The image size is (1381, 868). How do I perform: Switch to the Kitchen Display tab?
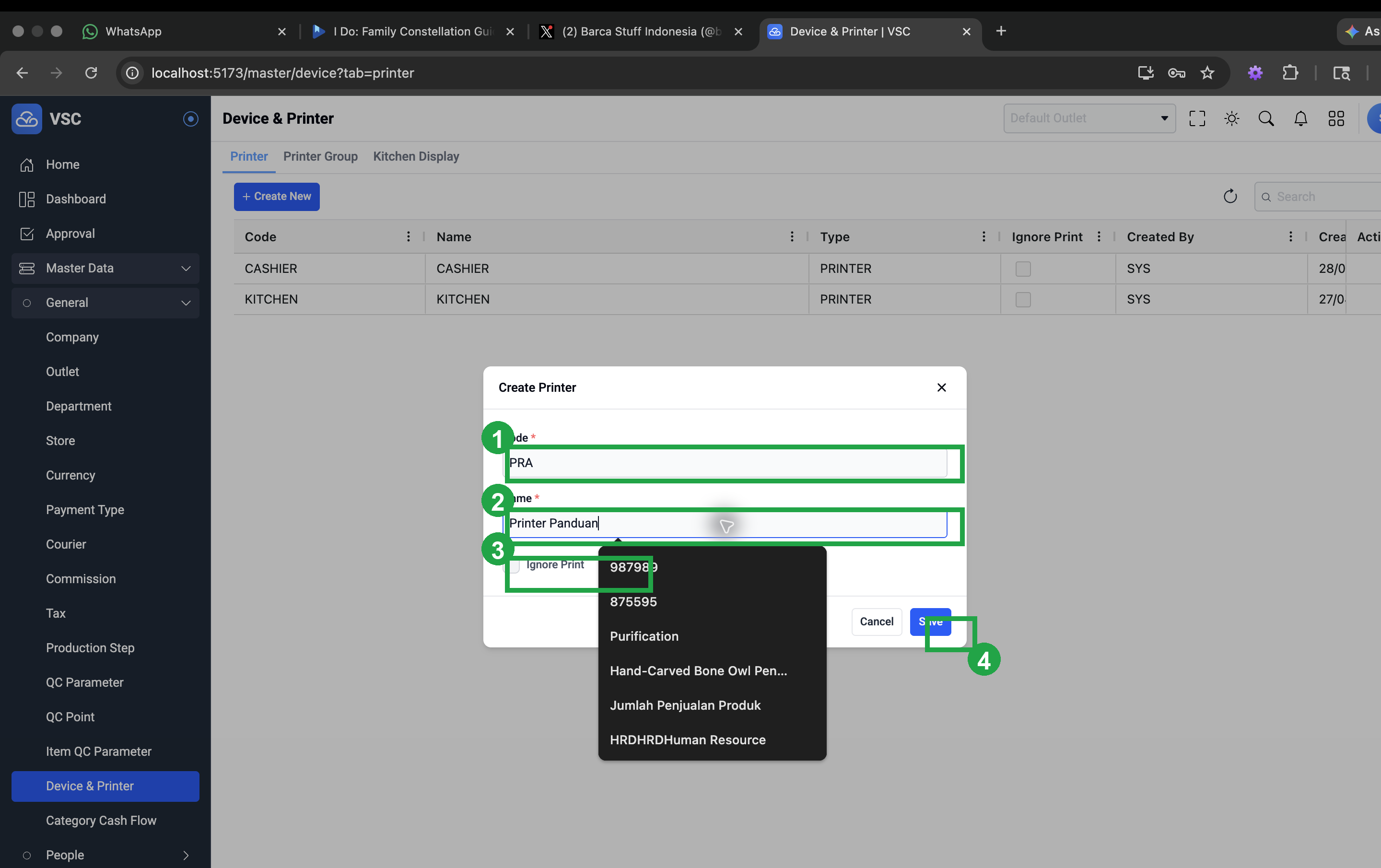click(x=416, y=157)
